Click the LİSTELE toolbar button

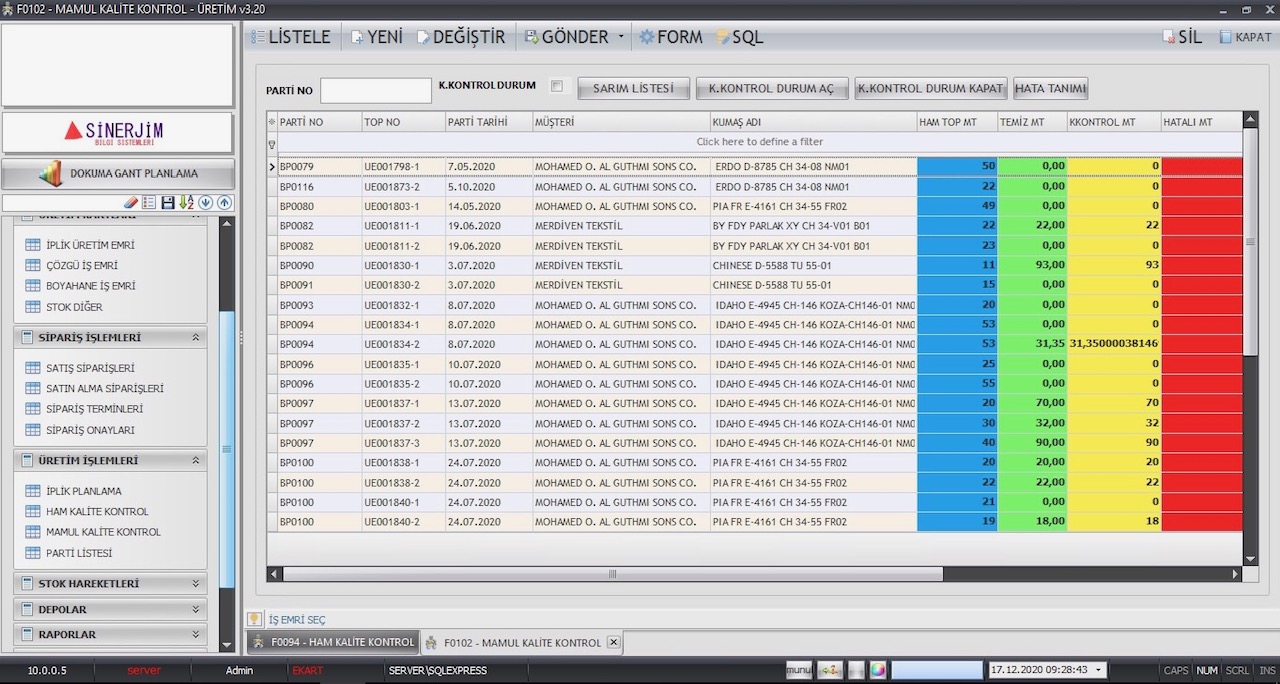click(291, 37)
